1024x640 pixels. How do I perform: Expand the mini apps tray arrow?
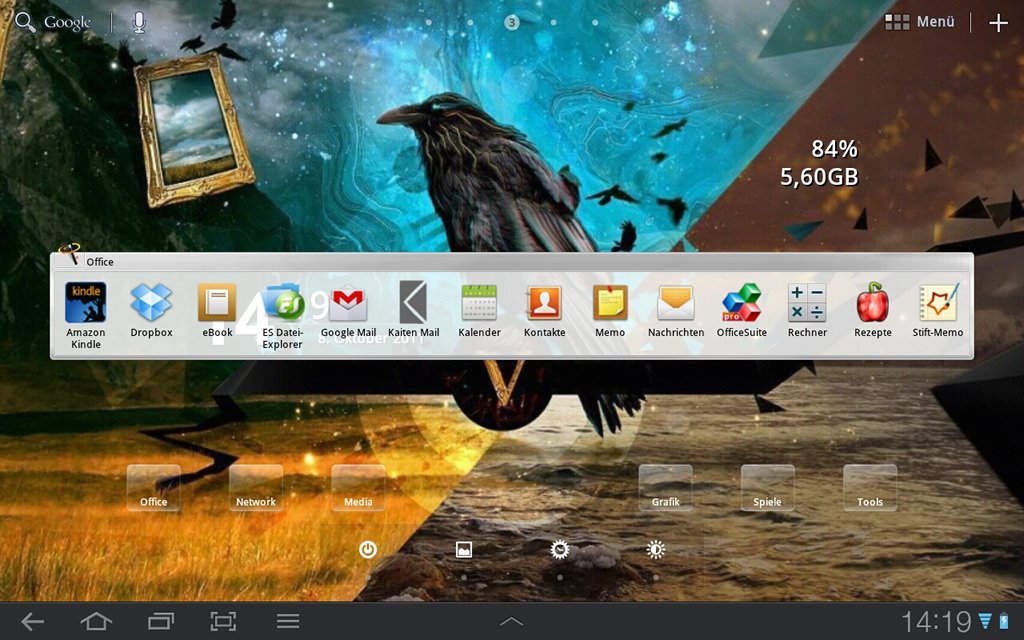pyautogui.click(x=511, y=621)
